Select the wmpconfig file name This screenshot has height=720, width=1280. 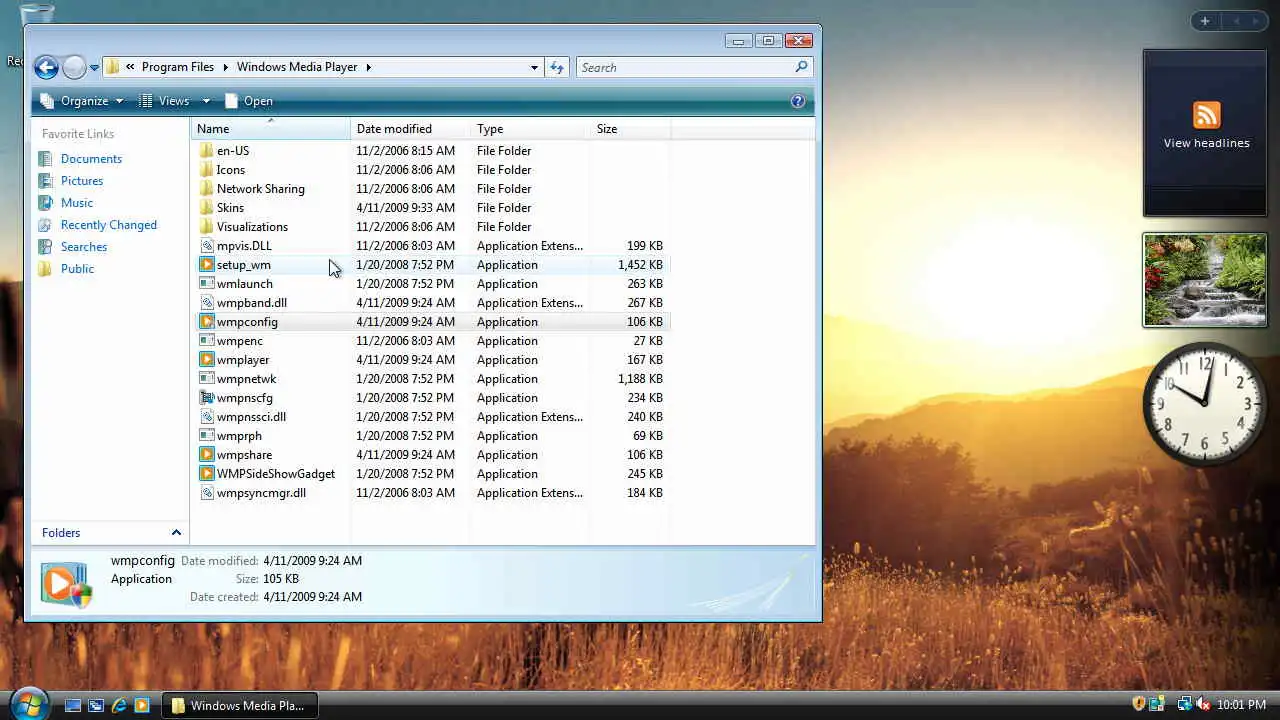(x=247, y=322)
